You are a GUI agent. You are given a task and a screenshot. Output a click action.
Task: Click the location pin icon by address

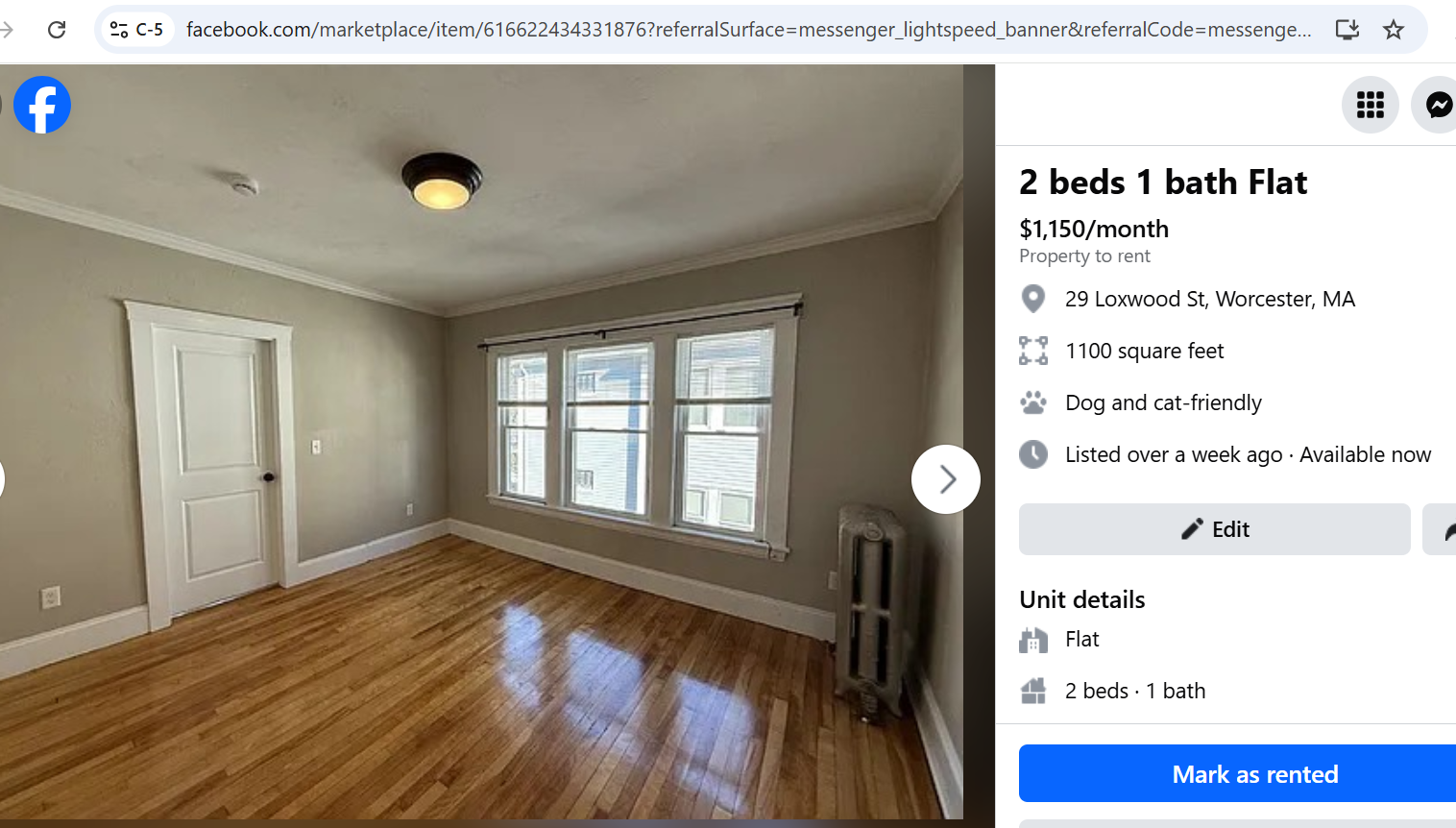click(1033, 299)
